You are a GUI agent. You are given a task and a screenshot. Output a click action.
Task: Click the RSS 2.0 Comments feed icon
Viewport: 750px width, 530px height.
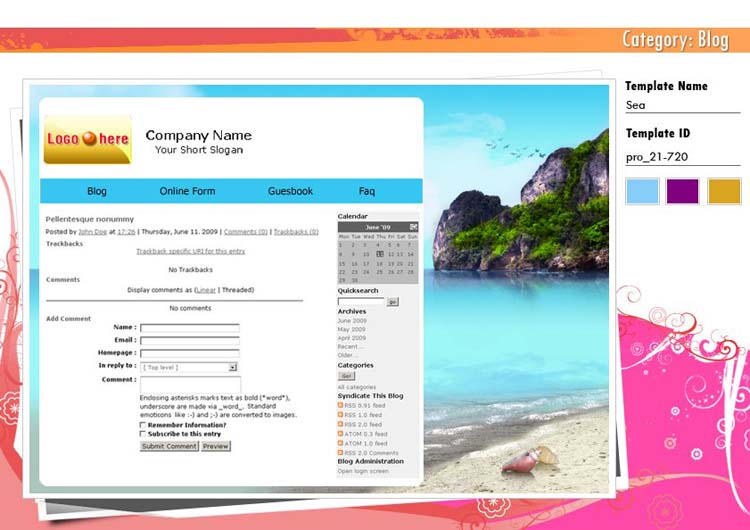point(341,453)
